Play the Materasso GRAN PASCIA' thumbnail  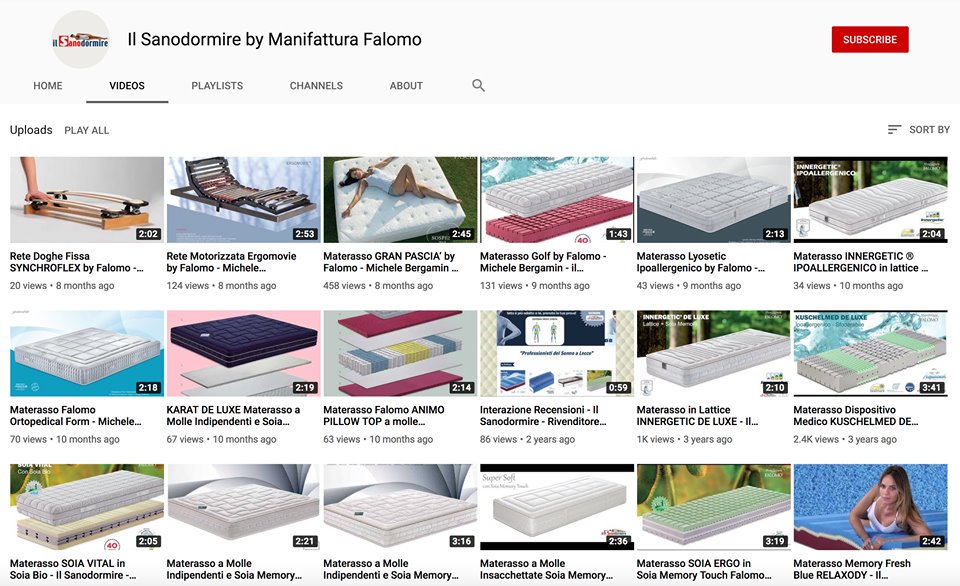(x=400, y=200)
